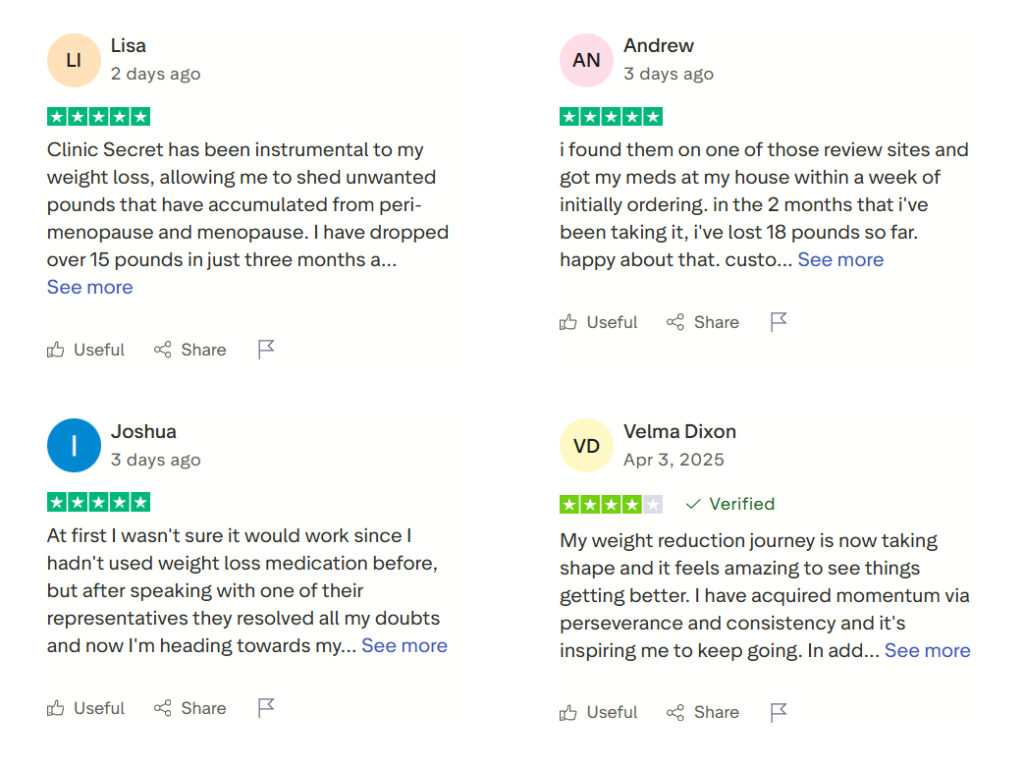Open Lisa's reviewer profile name

[128, 45]
